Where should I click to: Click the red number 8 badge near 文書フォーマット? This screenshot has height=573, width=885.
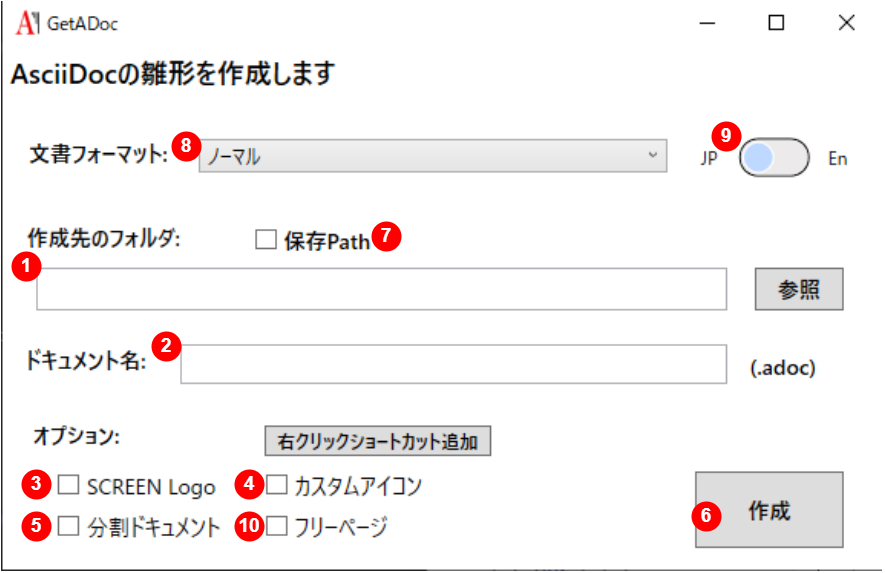coord(184,146)
